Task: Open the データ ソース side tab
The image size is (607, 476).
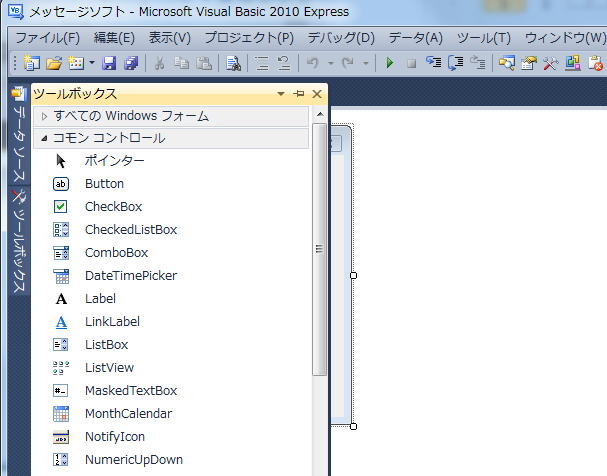Action: 19,135
